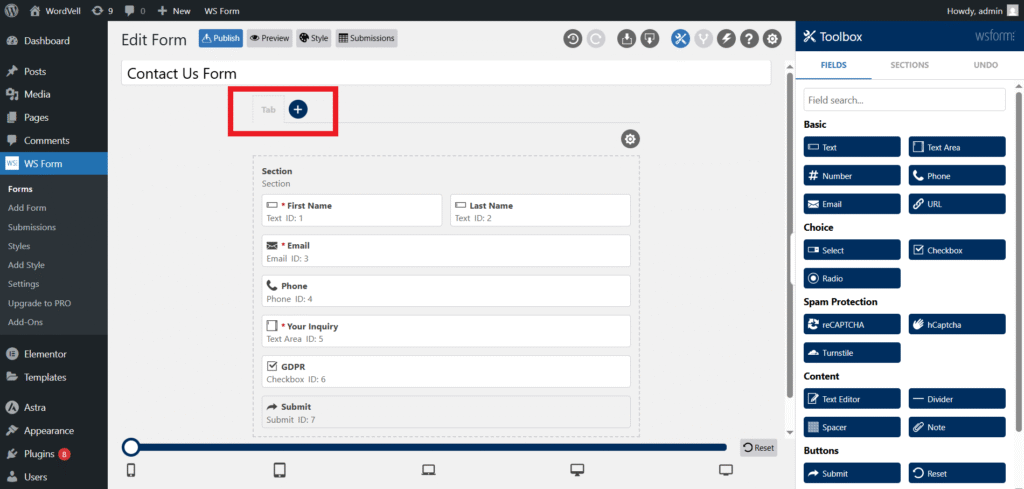1024x489 pixels.
Task: Add a Checkbox field from the Toolbox
Action: [956, 250]
